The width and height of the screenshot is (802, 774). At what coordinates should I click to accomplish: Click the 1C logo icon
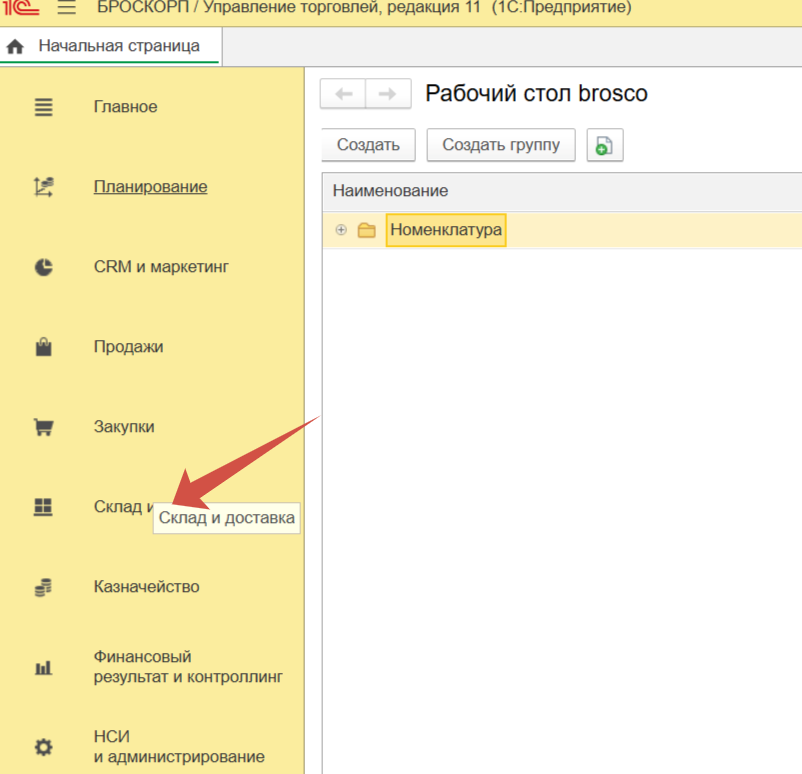click(x=20, y=7)
